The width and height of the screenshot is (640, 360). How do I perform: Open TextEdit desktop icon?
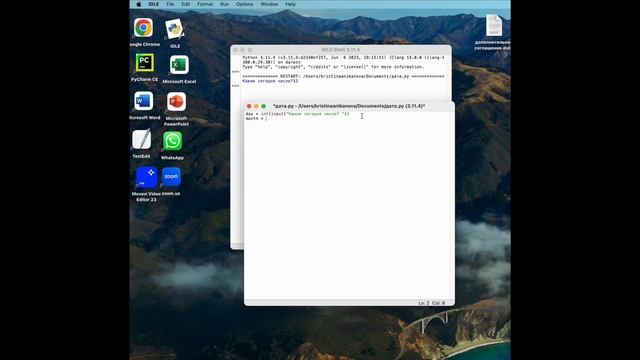point(141,140)
